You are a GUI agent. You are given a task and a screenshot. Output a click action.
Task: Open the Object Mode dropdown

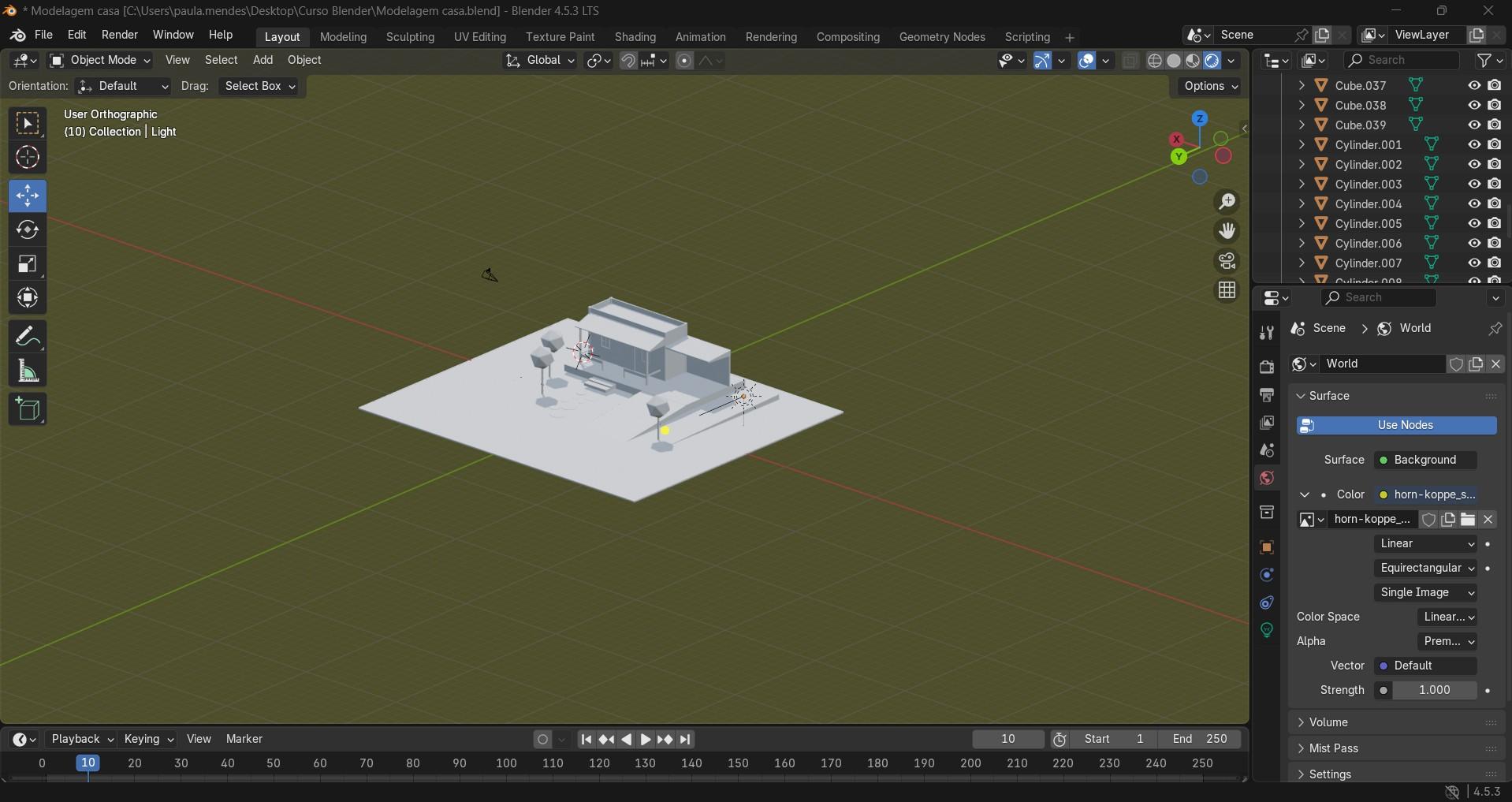pyautogui.click(x=99, y=60)
